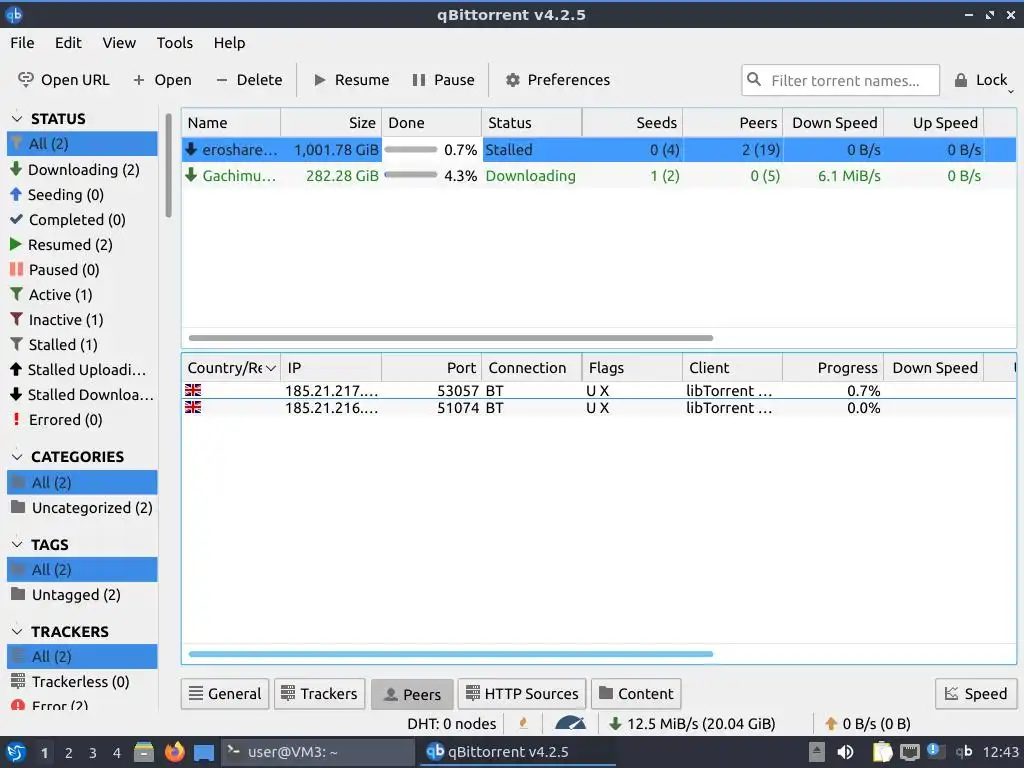Open the file manager from taskbar

[x=144, y=752]
